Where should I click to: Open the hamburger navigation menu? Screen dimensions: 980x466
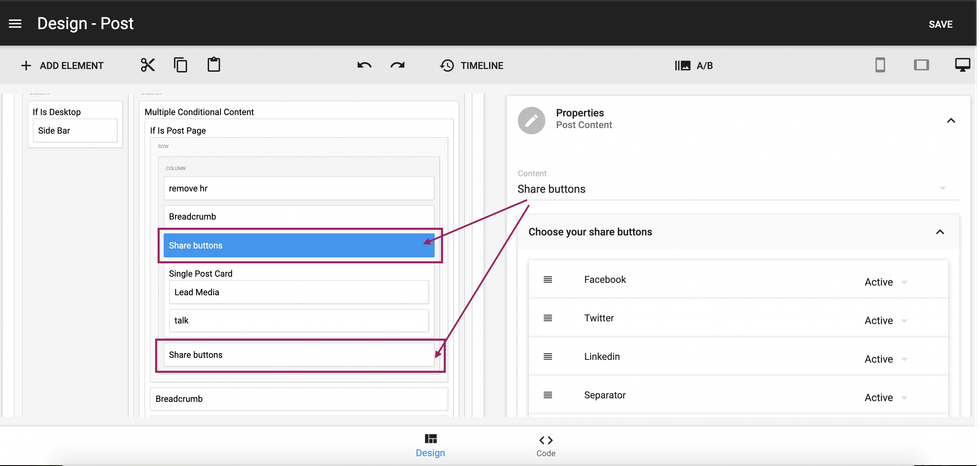point(15,24)
